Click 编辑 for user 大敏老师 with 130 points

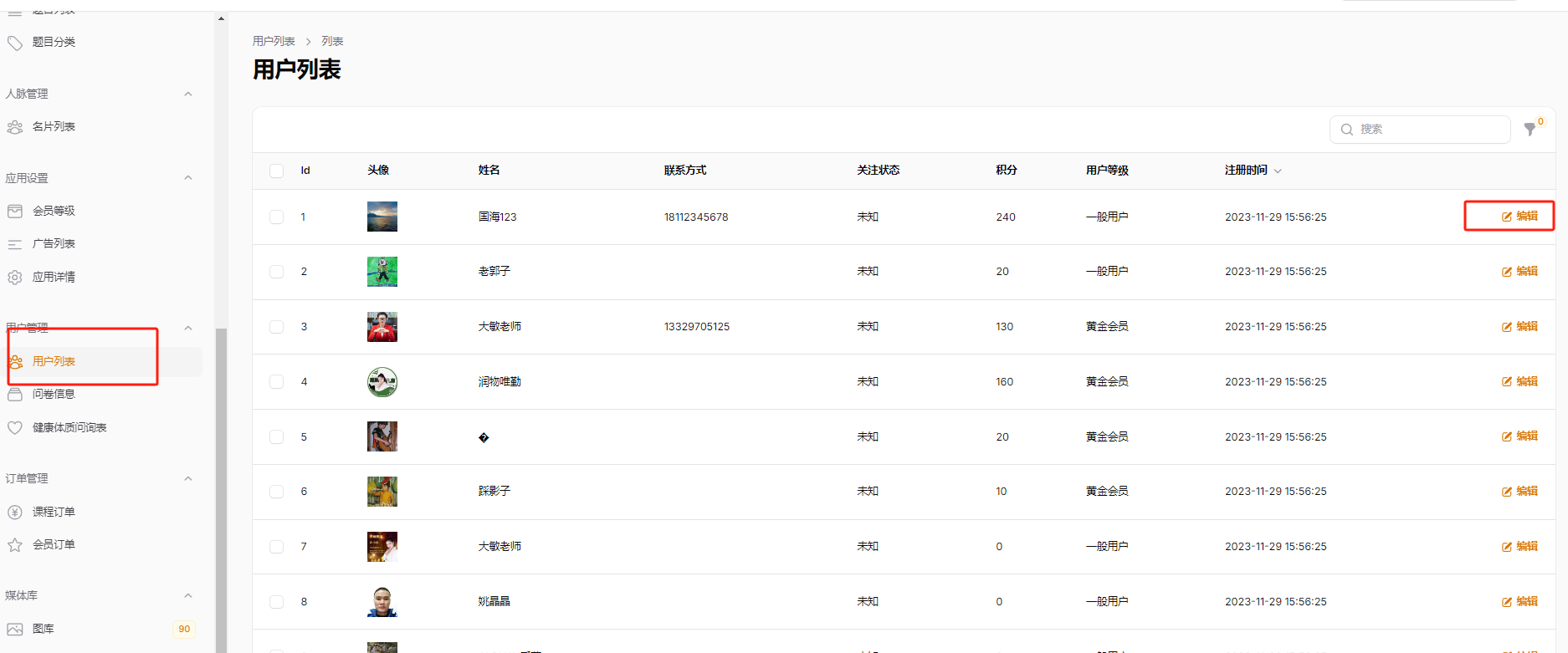[x=1519, y=327]
